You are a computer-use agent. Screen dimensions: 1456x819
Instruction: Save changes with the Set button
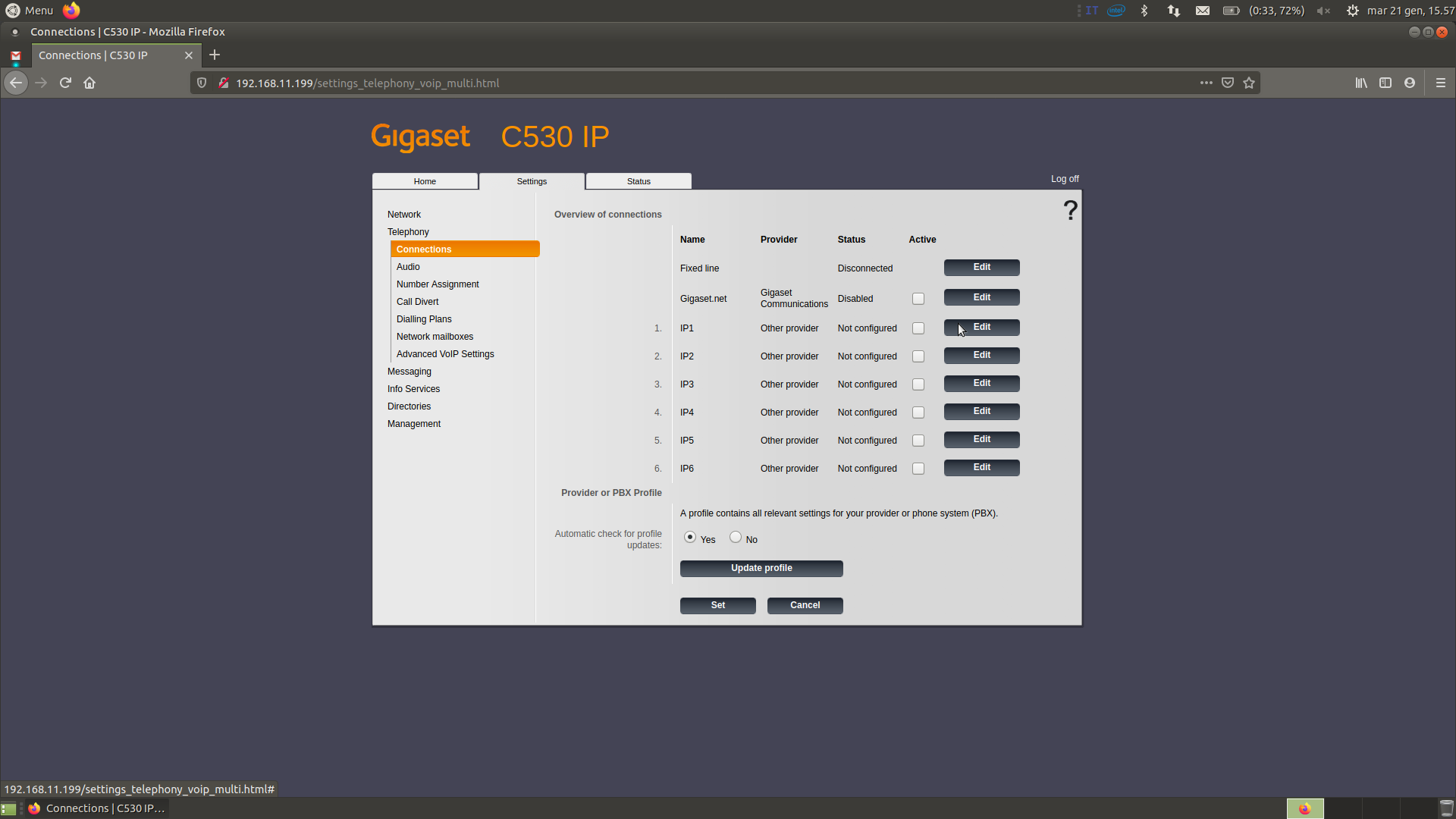coord(718,606)
